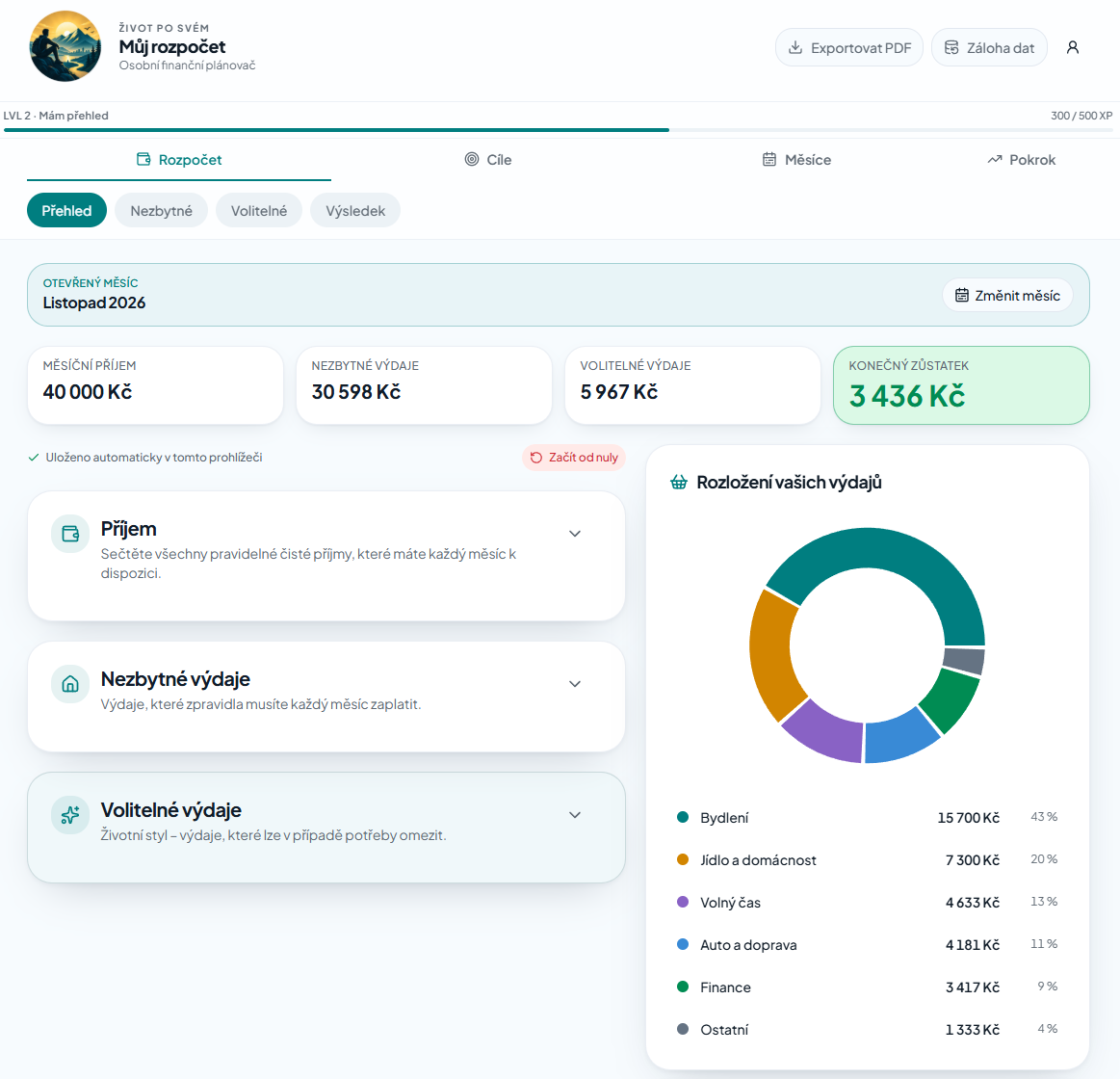
Task: Click the target icon beside Cíle
Action: tap(472, 159)
